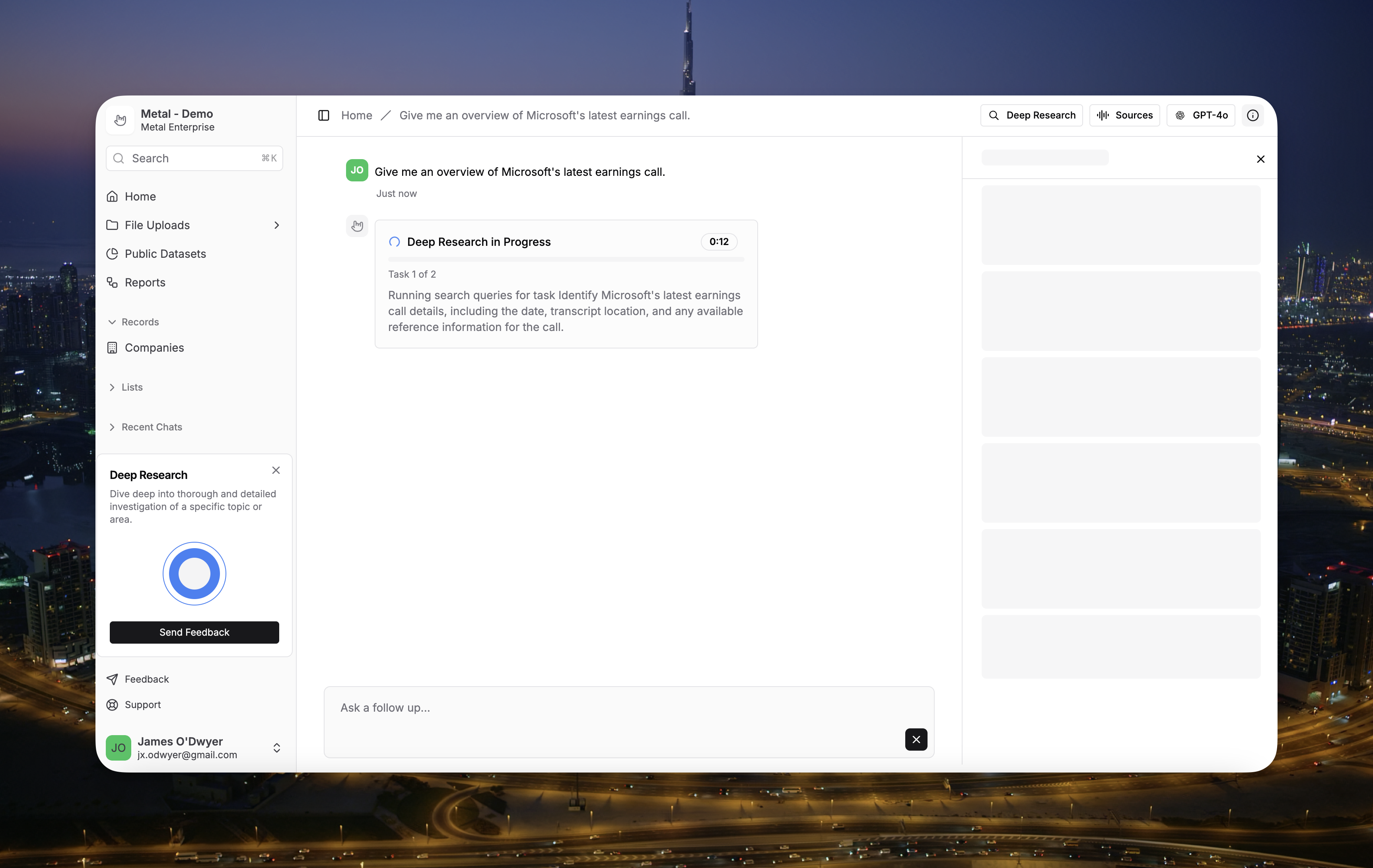Toggle Deep Research mode button
1373x868 pixels.
[1031, 115]
